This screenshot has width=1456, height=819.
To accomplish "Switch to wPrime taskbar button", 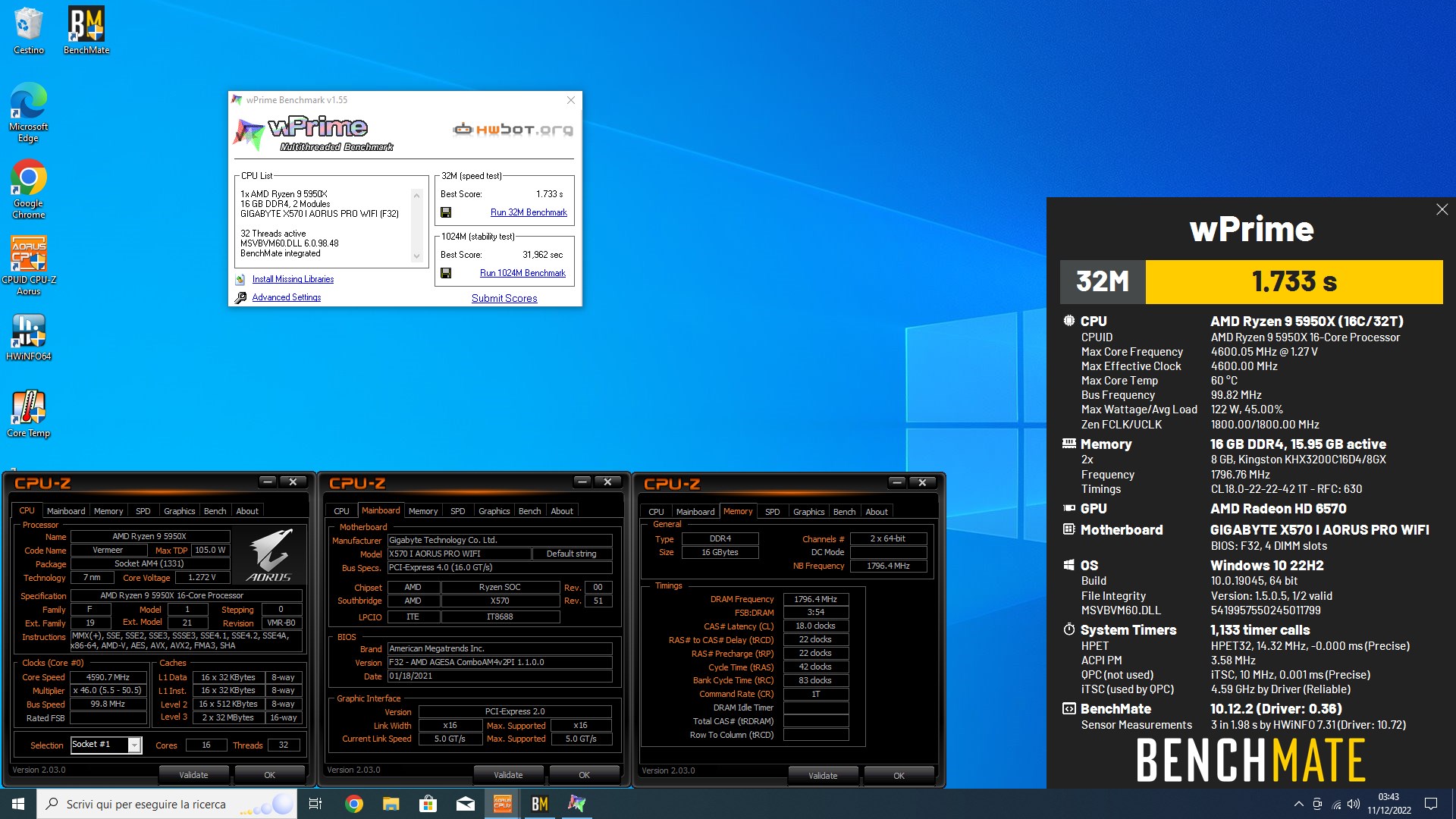I will click(576, 804).
